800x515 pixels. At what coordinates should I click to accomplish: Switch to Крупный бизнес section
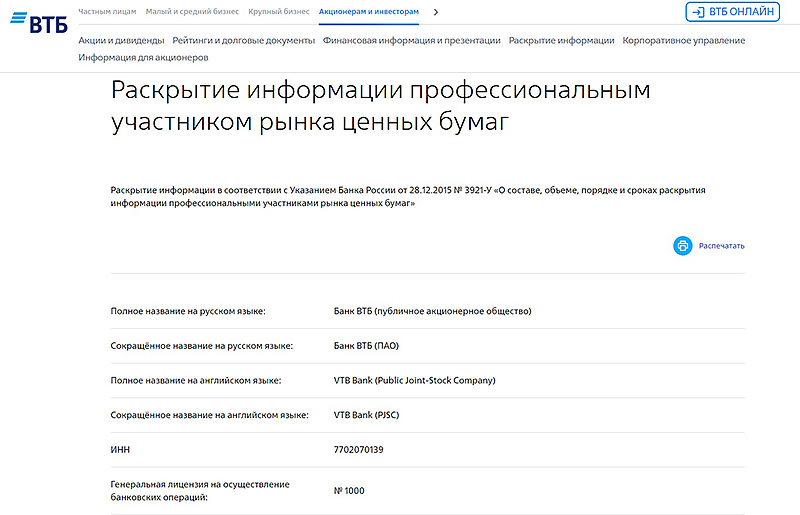tap(279, 12)
